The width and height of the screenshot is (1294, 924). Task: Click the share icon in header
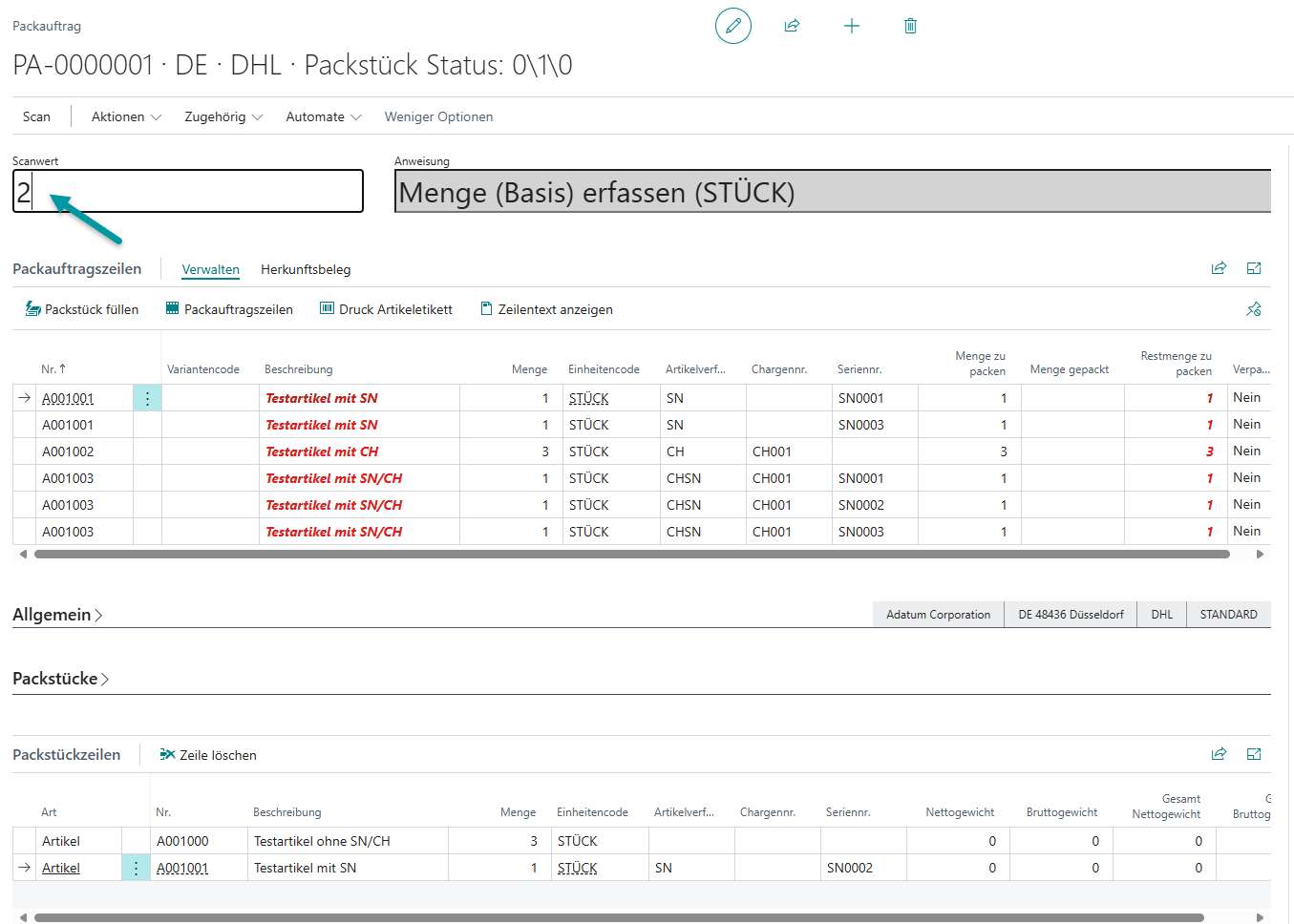(x=792, y=26)
